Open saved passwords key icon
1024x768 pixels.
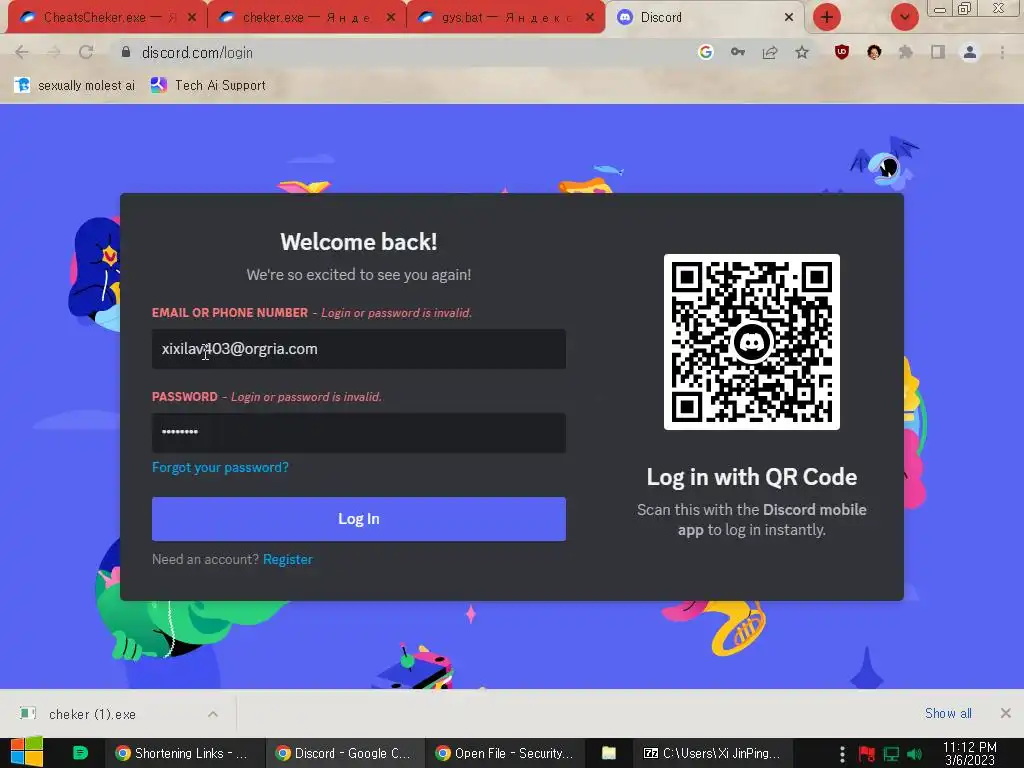tap(738, 52)
